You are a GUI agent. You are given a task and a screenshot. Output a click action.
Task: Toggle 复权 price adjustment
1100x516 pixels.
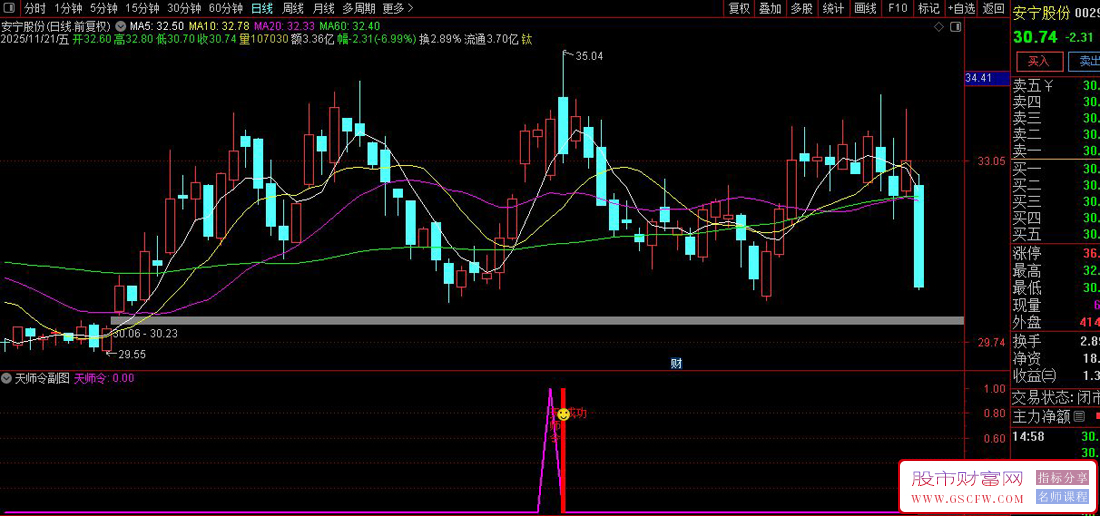(739, 8)
